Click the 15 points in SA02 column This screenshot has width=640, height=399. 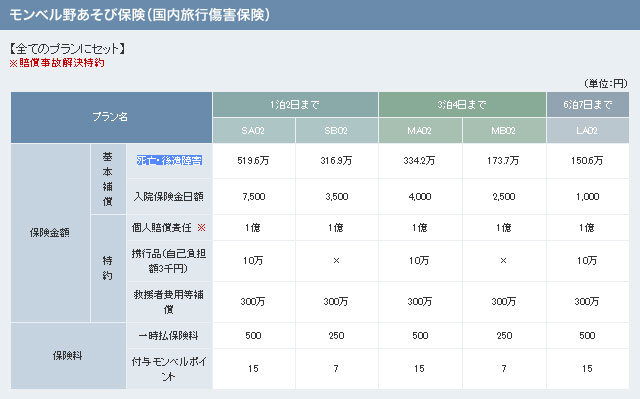coord(253,369)
